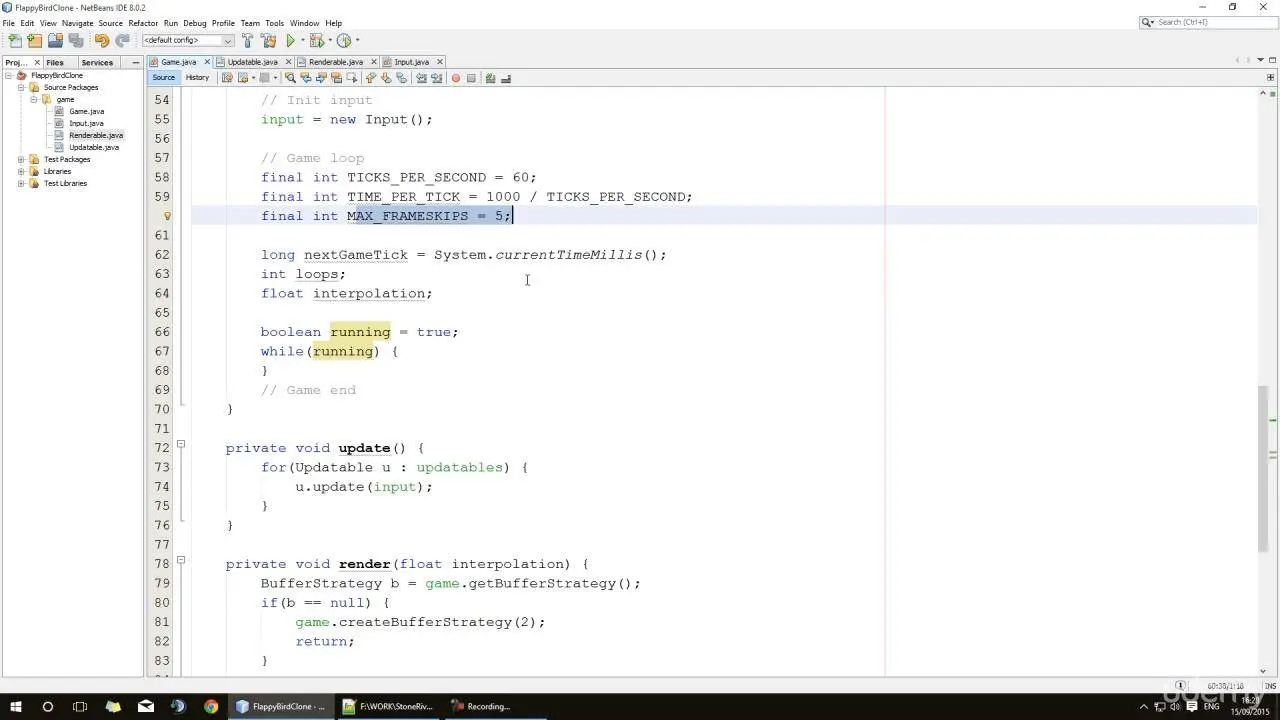The height and width of the screenshot is (720, 1280).
Task: Click the Find Selection magnifier icon in the editor toolbar
Action: click(x=290, y=78)
